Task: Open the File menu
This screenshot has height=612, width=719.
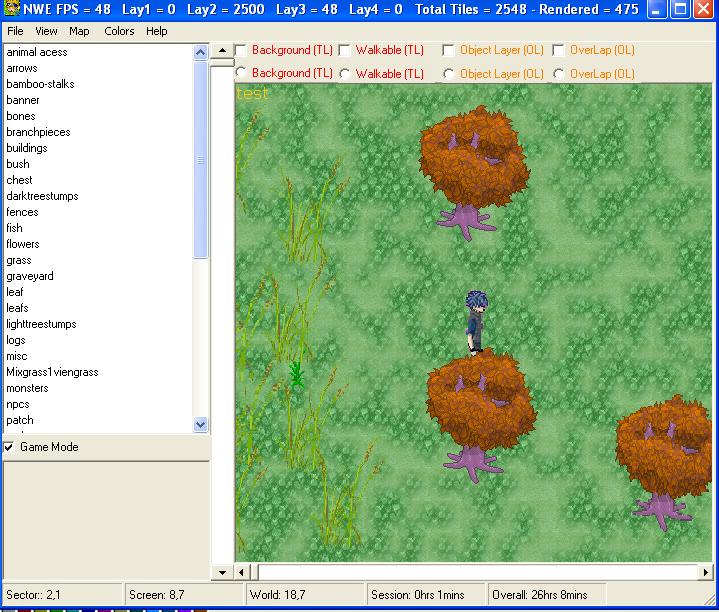Action: (15, 31)
